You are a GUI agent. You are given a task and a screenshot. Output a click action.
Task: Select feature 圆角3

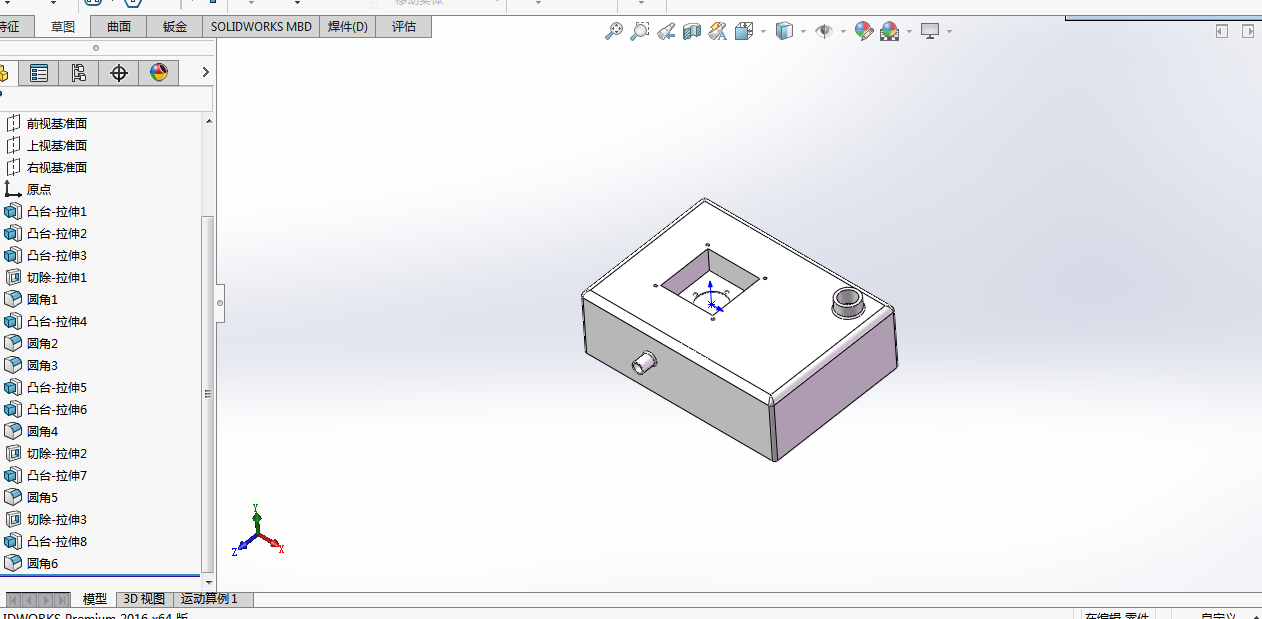43,366
